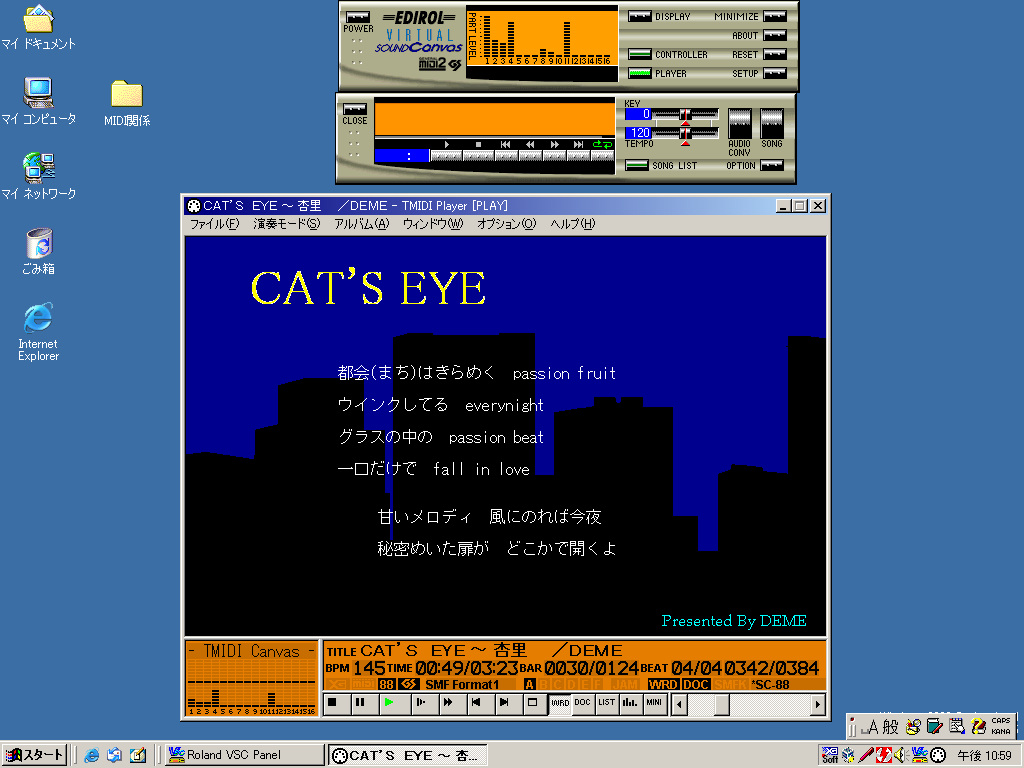
Task: Toggle the PLAYER button on VSC panel
Action: click(639, 73)
